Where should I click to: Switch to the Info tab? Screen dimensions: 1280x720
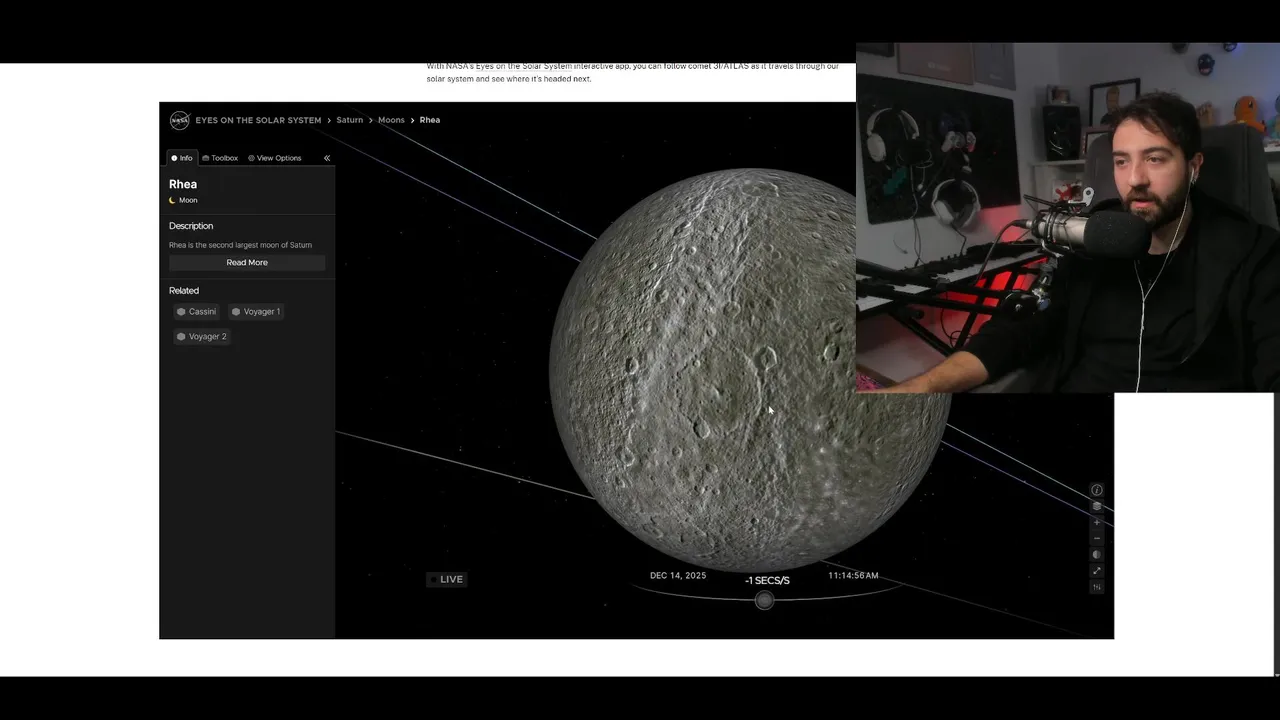[x=181, y=158]
